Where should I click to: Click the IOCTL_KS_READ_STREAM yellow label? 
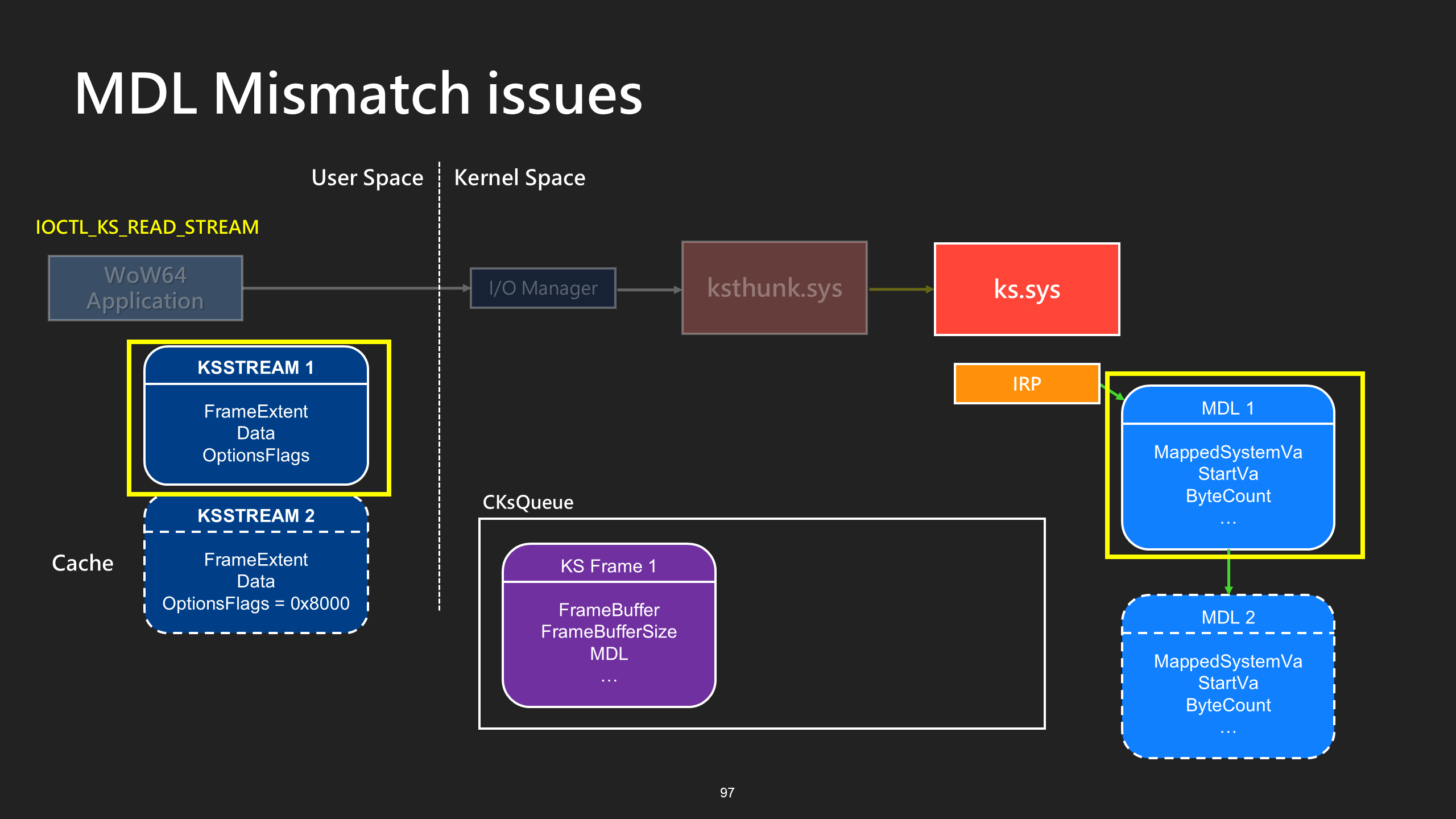(147, 227)
